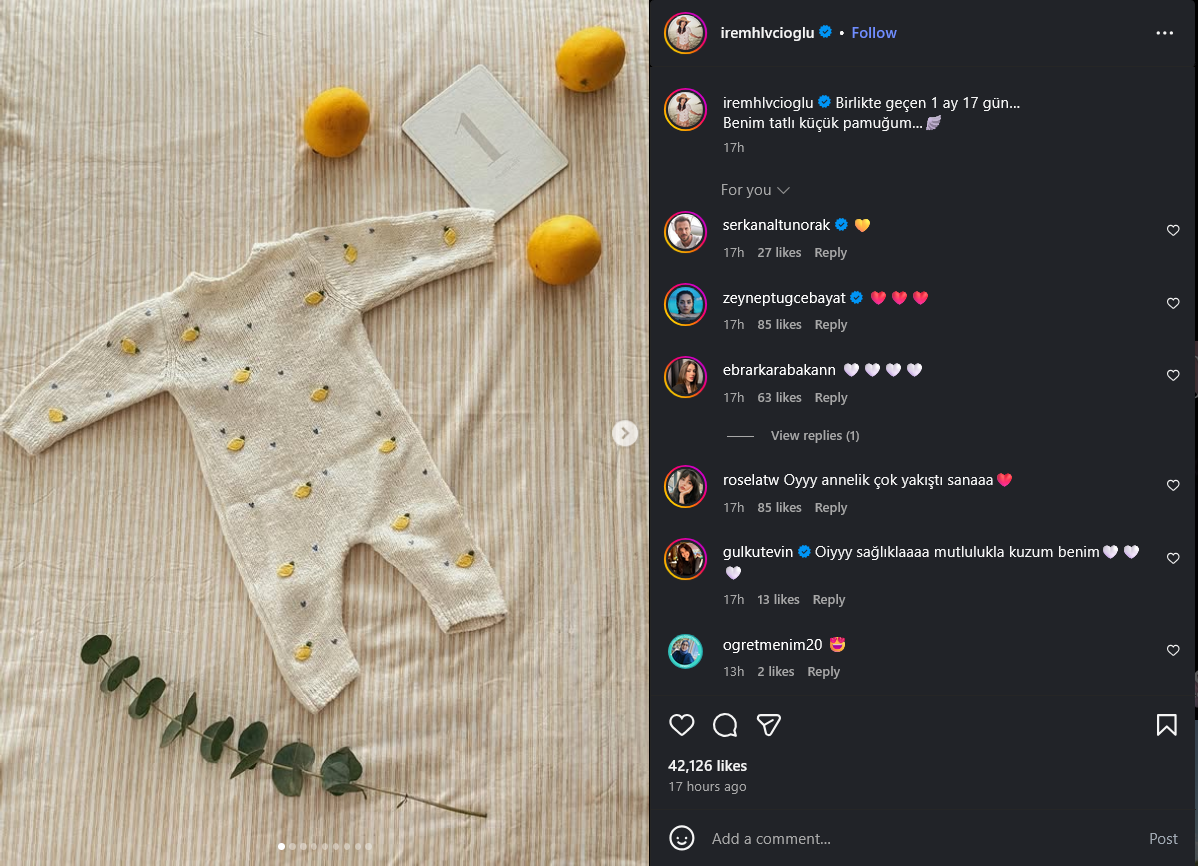Expand the For you comment filter
1198x866 pixels.
click(755, 190)
